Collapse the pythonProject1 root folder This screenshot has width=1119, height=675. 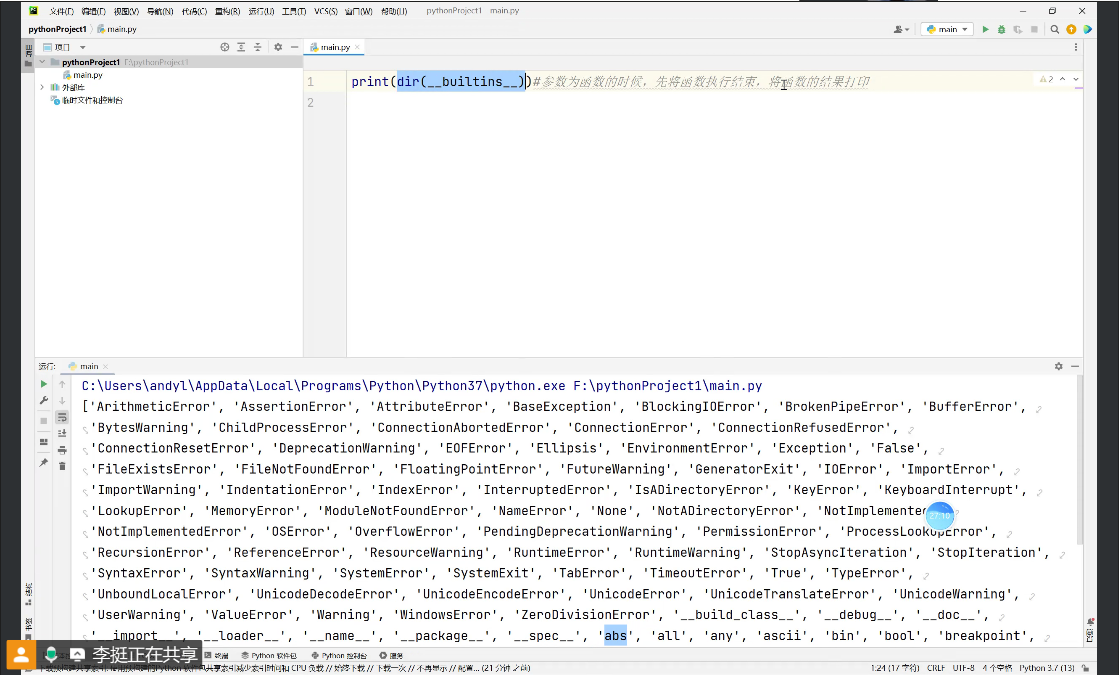coord(42,62)
